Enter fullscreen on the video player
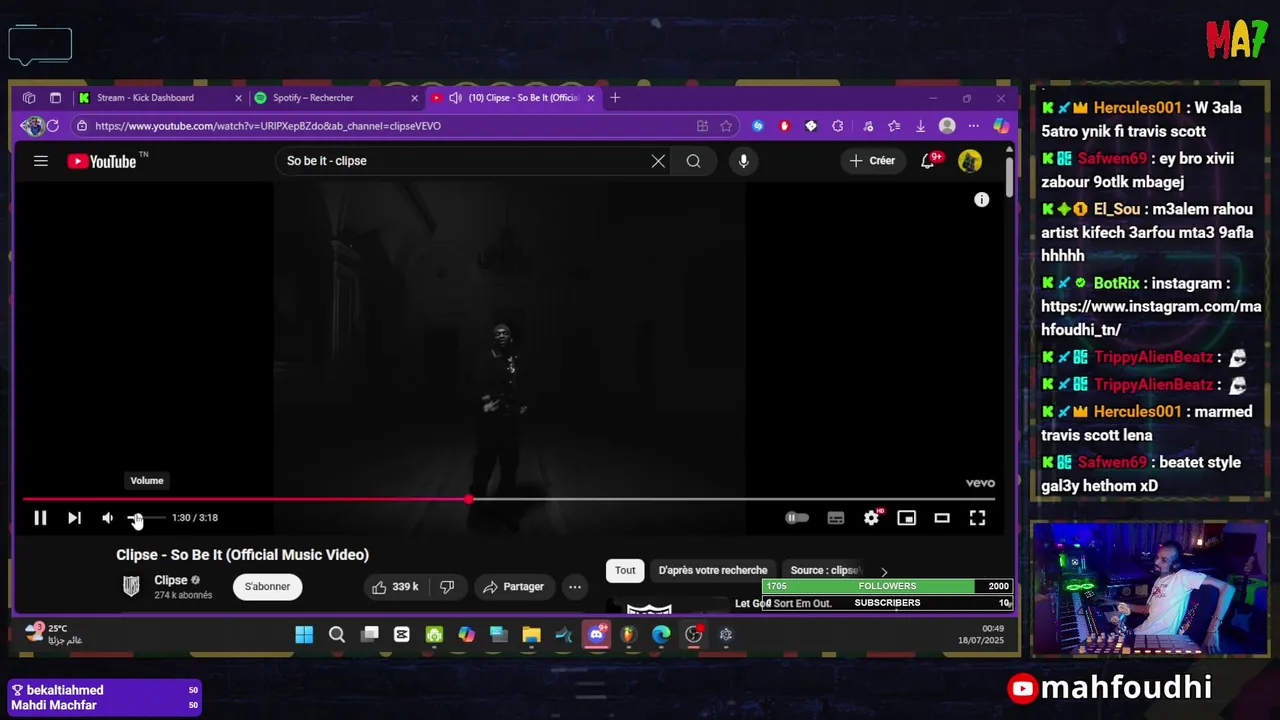The image size is (1280, 720). 977,518
